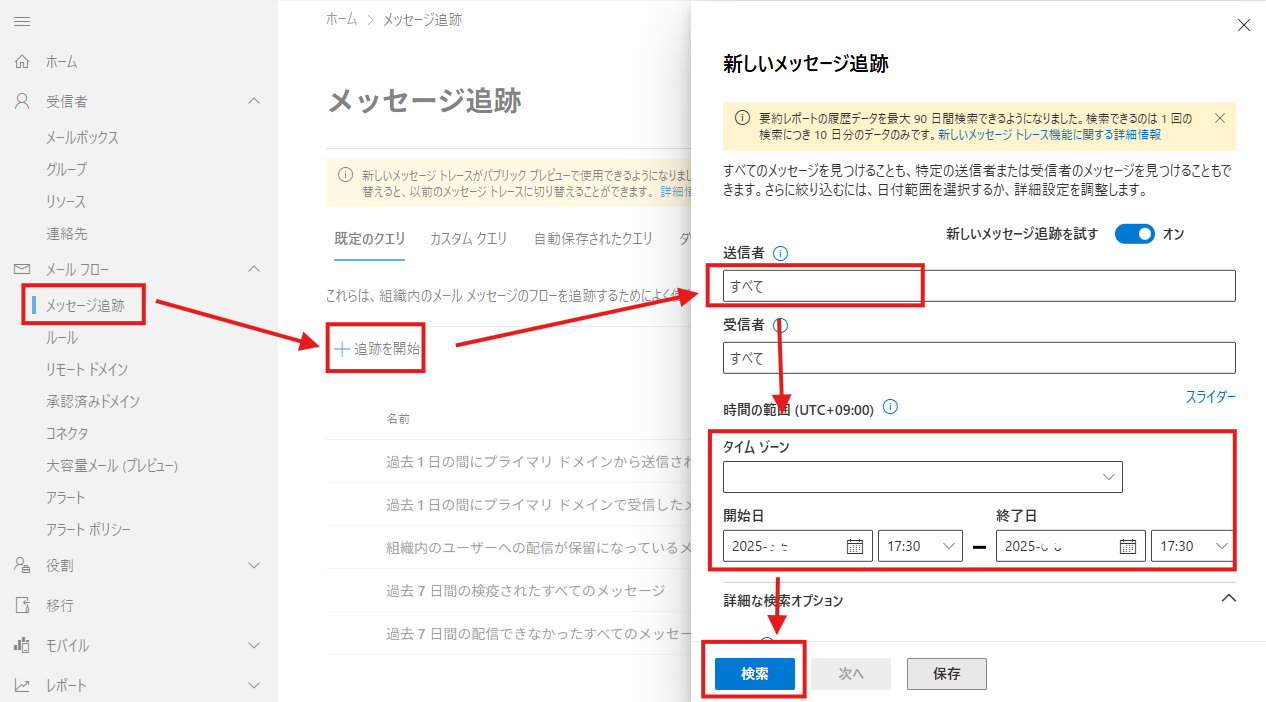Collapse 詳細な検索オプション section
Image resolution: width=1266 pixels, height=702 pixels.
pos(1229,598)
